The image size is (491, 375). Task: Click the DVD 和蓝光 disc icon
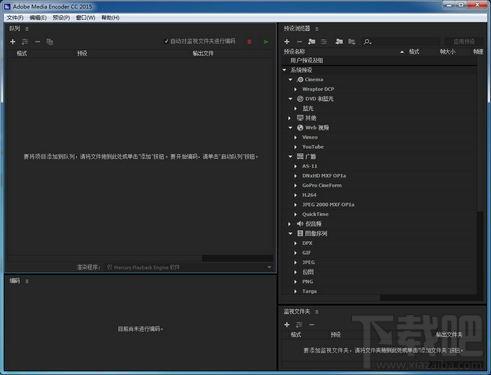click(300, 99)
